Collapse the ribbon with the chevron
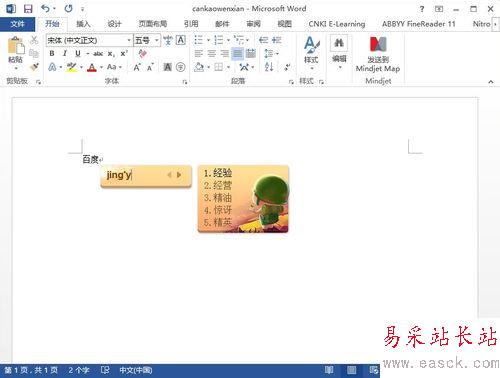 click(x=491, y=81)
